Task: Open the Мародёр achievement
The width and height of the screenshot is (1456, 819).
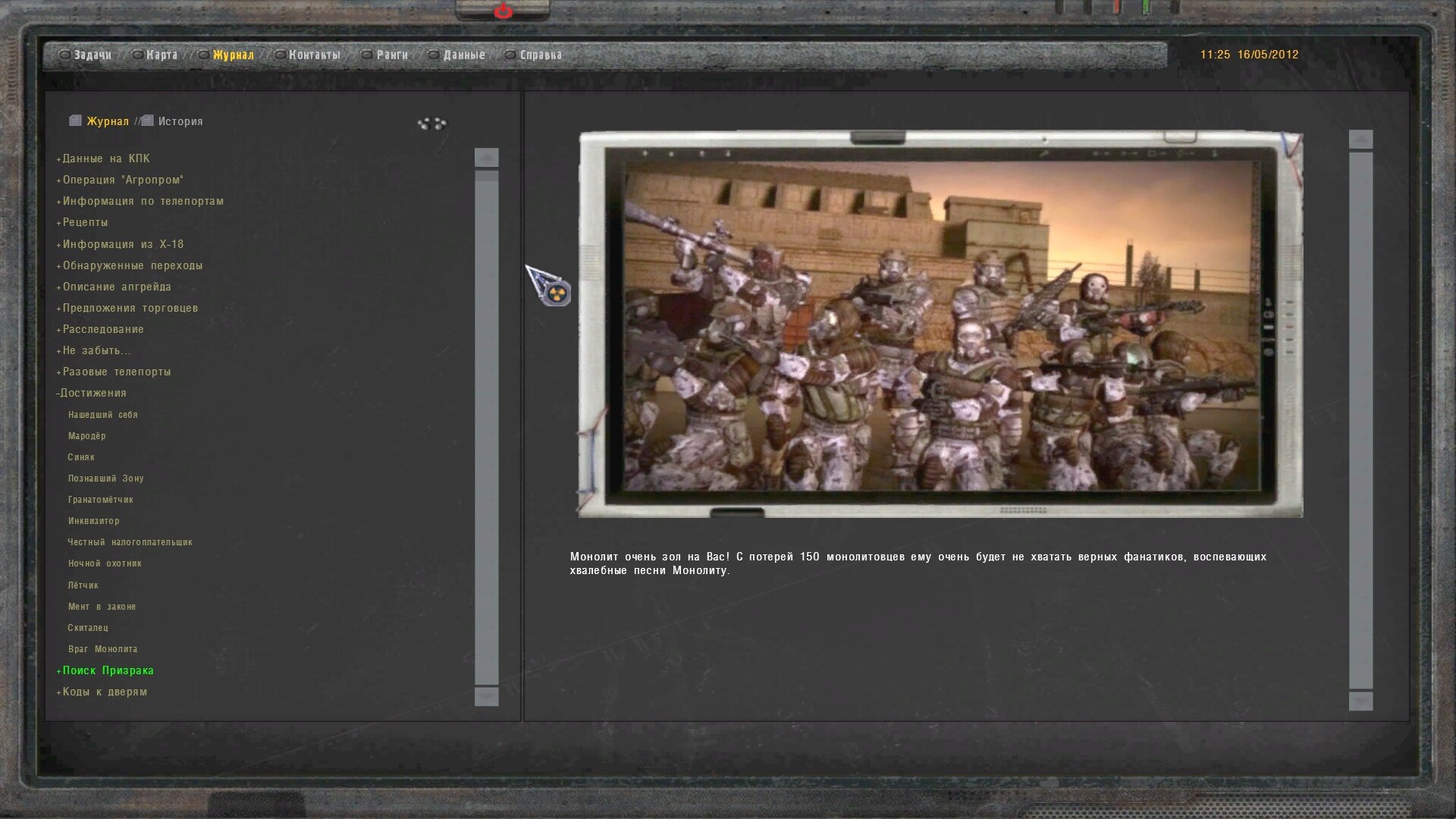Action: click(x=87, y=436)
